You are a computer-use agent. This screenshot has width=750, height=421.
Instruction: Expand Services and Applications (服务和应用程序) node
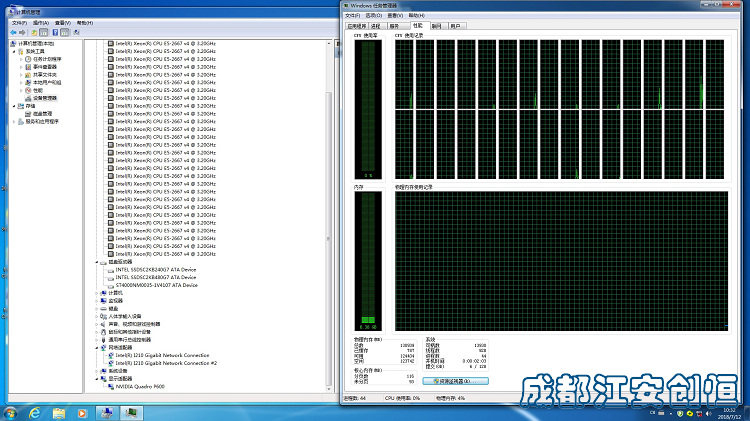pyautogui.click(x=14, y=122)
